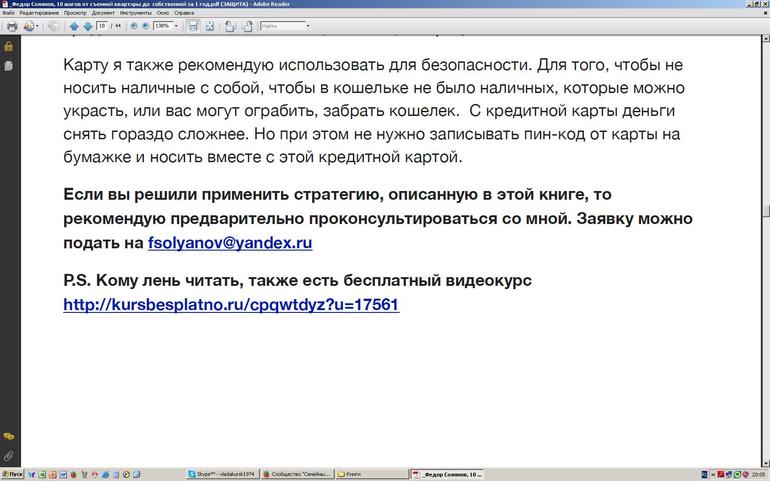Go to previous page with the up arrow
This screenshot has height=481, width=770.
pyautogui.click(x=73, y=26)
